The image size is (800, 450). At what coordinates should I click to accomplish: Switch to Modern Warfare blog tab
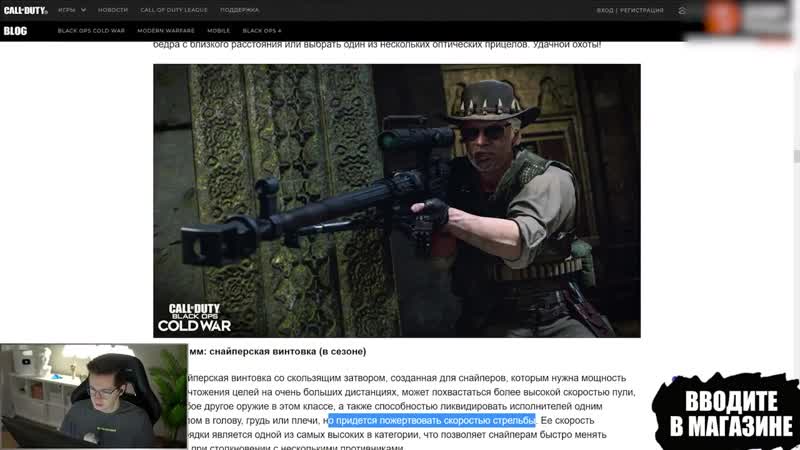(166, 31)
